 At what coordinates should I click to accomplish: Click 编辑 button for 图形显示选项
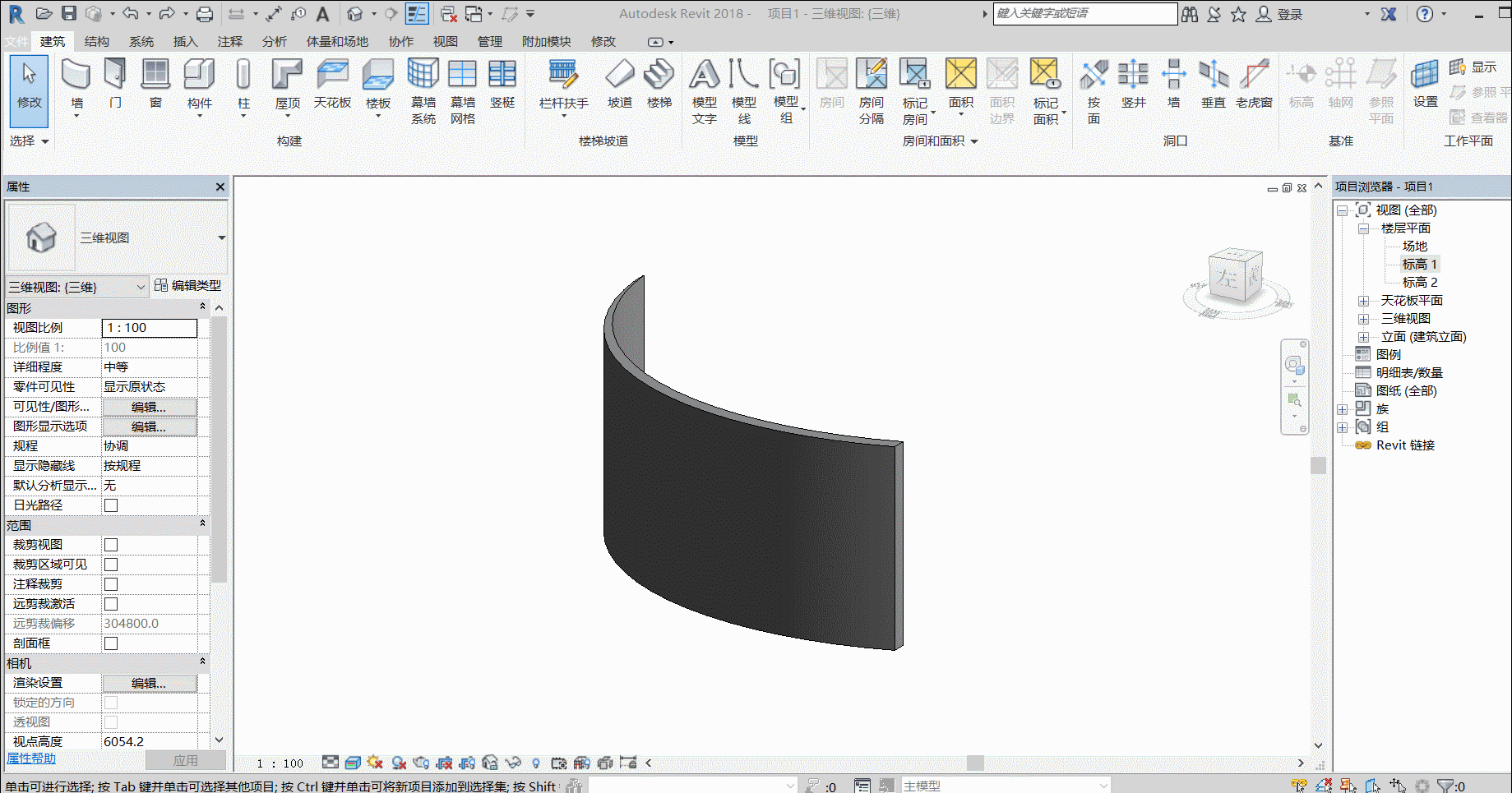tap(149, 426)
